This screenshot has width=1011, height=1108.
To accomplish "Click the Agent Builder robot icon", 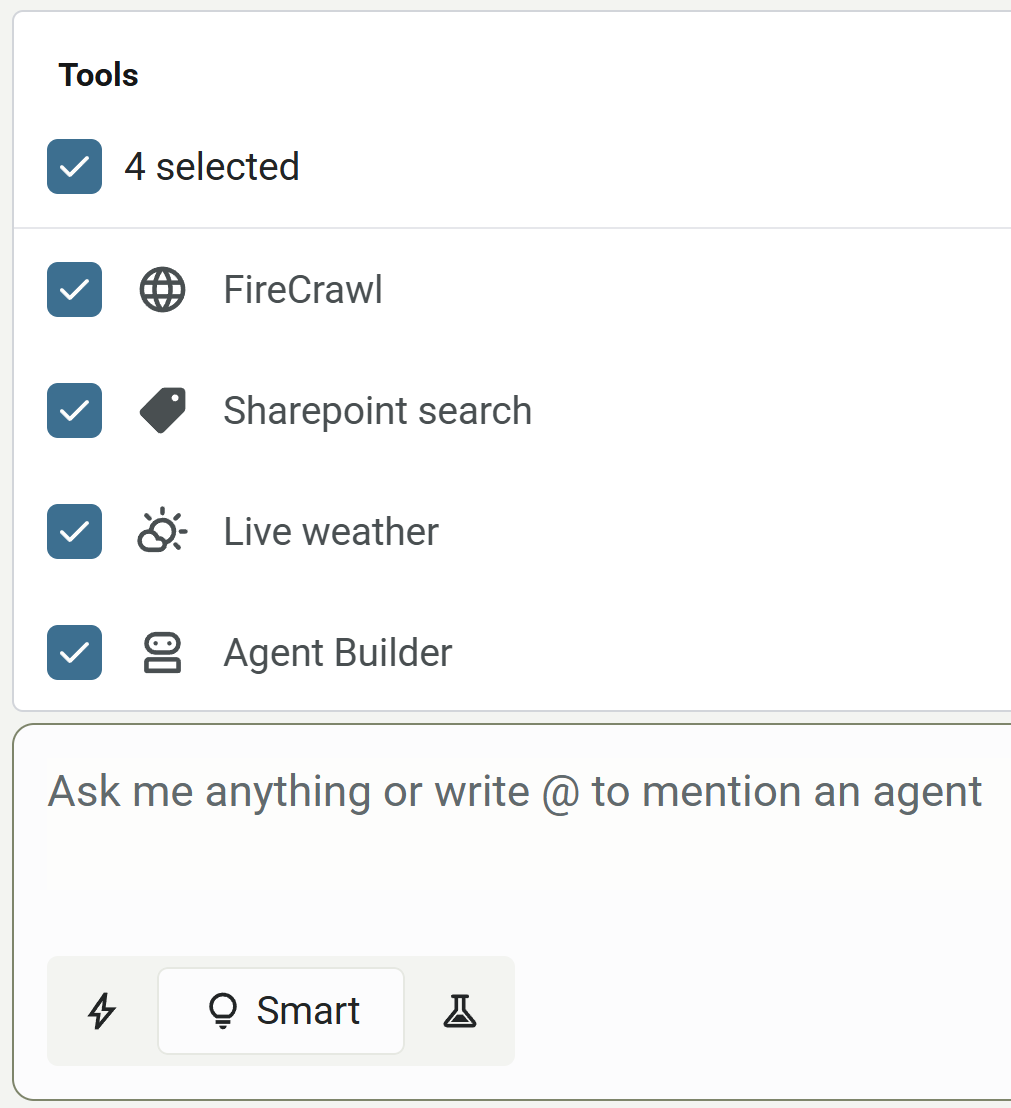I will coord(162,653).
